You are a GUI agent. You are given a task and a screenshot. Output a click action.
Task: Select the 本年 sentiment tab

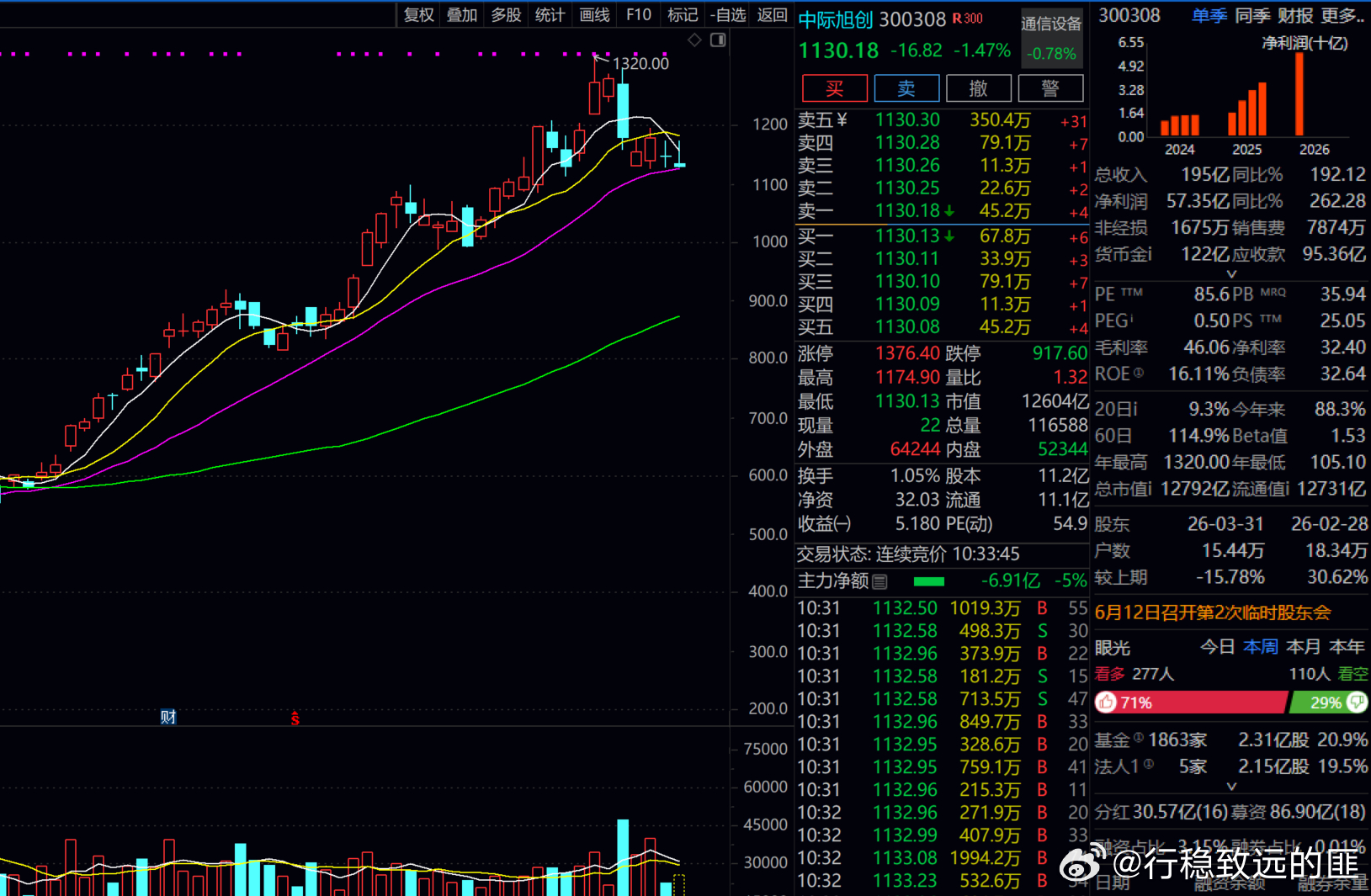(x=1347, y=647)
